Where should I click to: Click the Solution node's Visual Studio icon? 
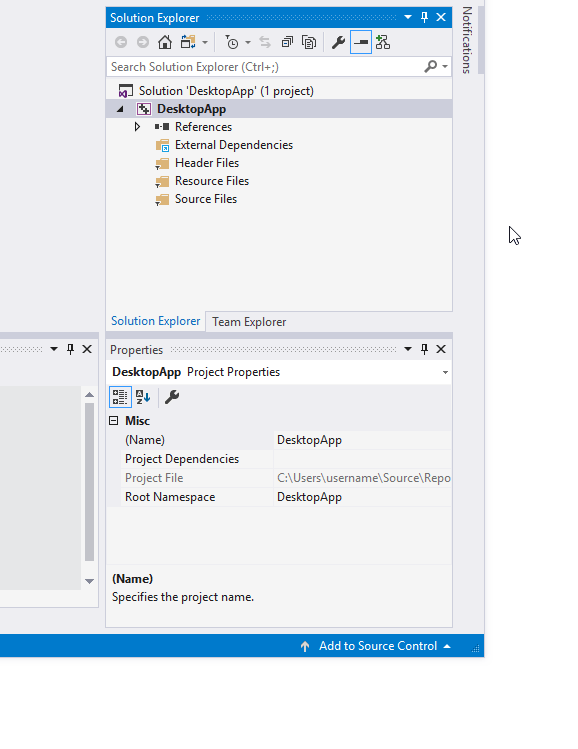click(126, 91)
